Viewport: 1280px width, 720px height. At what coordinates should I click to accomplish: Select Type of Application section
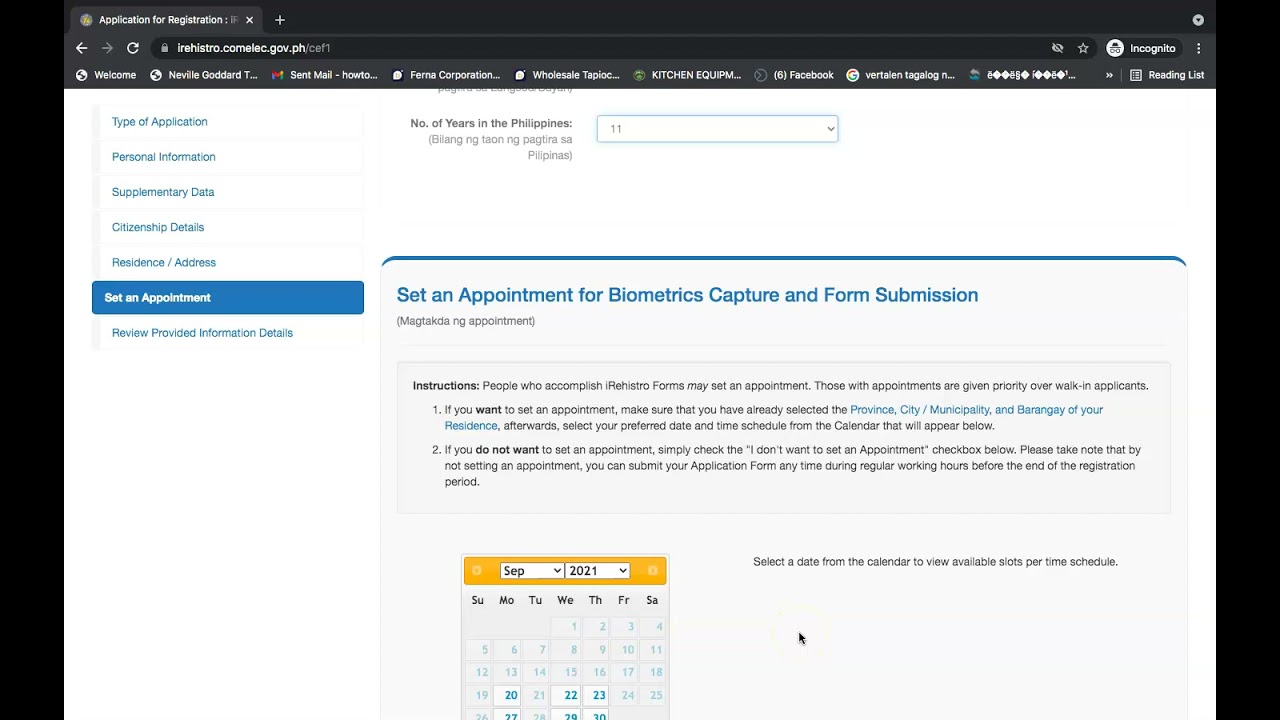point(160,122)
